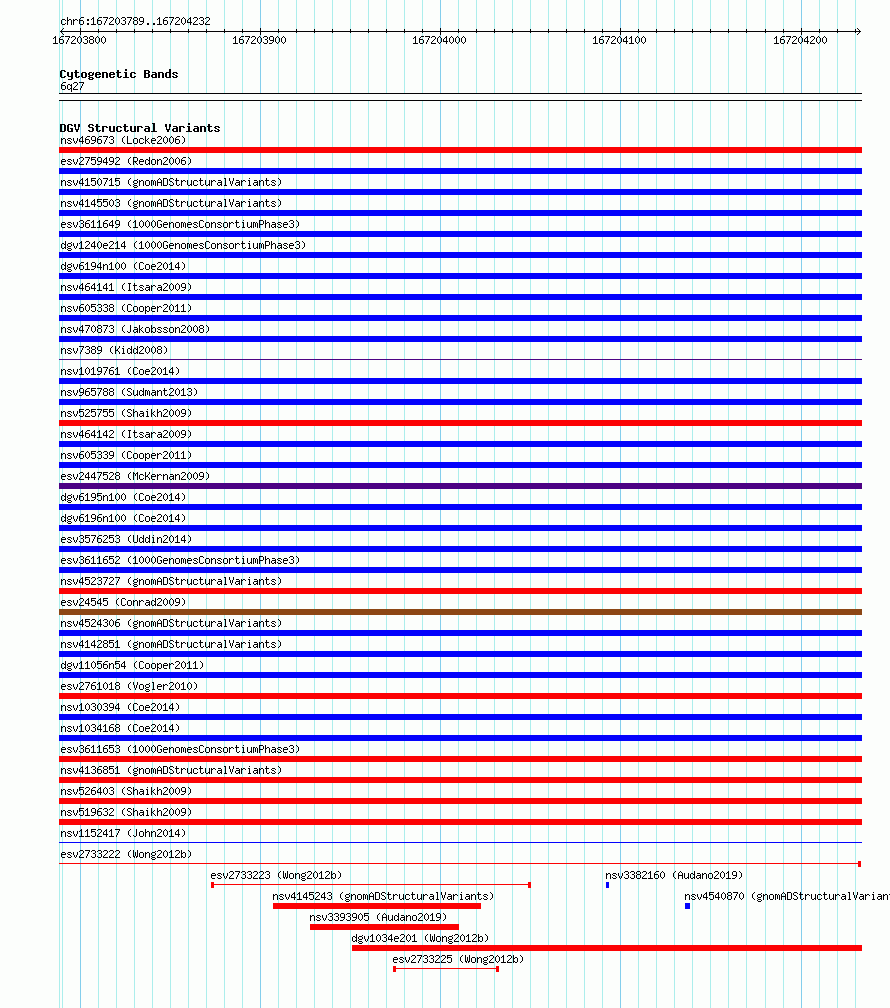Click esv2733223 (Wong2012b) label
890x1008 pixels.
click(277, 876)
